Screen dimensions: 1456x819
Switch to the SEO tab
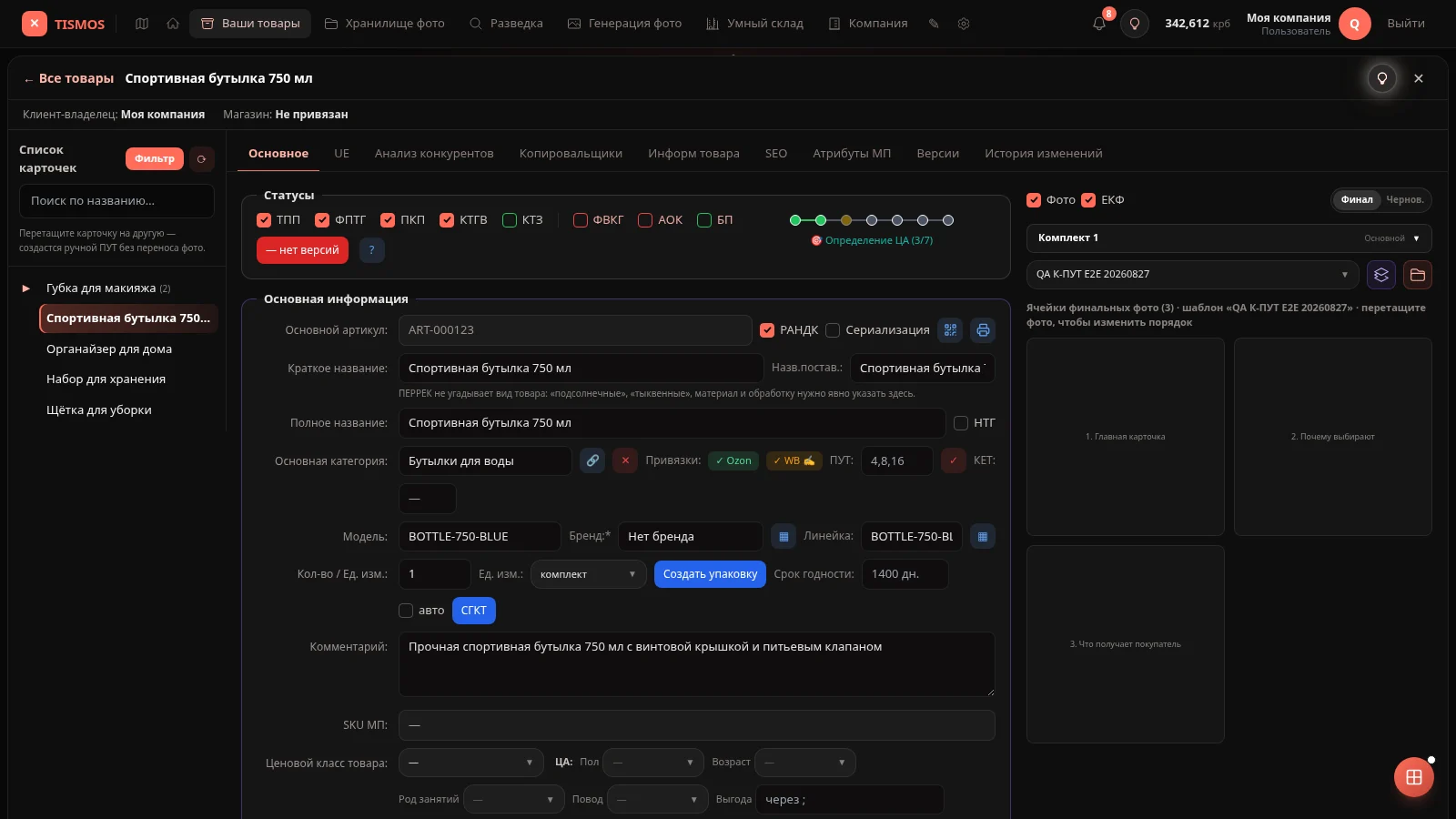pos(776,154)
